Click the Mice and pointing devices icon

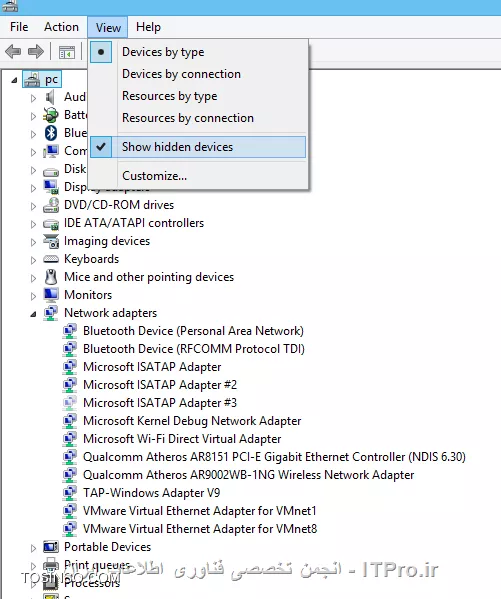pos(50,277)
